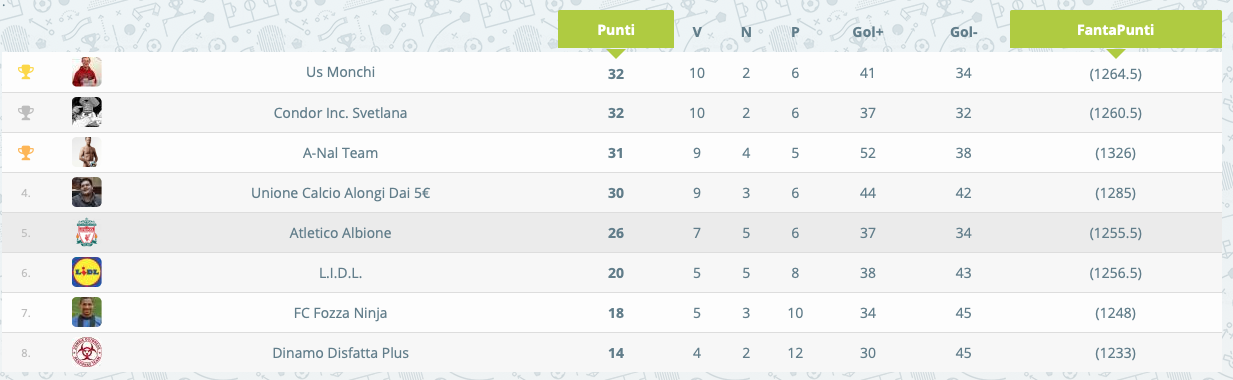The image size is (1233, 380).
Task: Select the highlighted Atletico Albione row name
Action: point(340,232)
